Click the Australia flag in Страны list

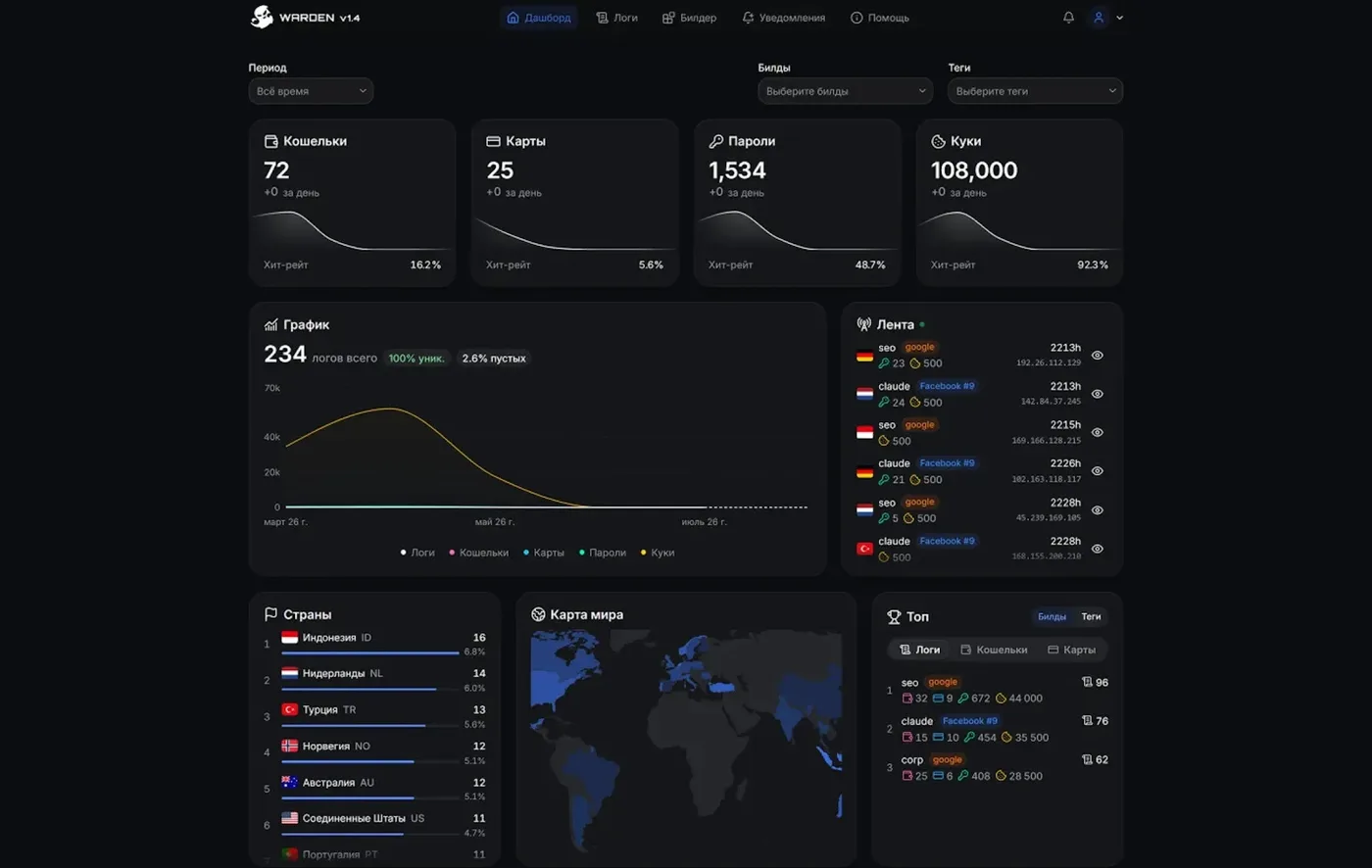tap(290, 783)
